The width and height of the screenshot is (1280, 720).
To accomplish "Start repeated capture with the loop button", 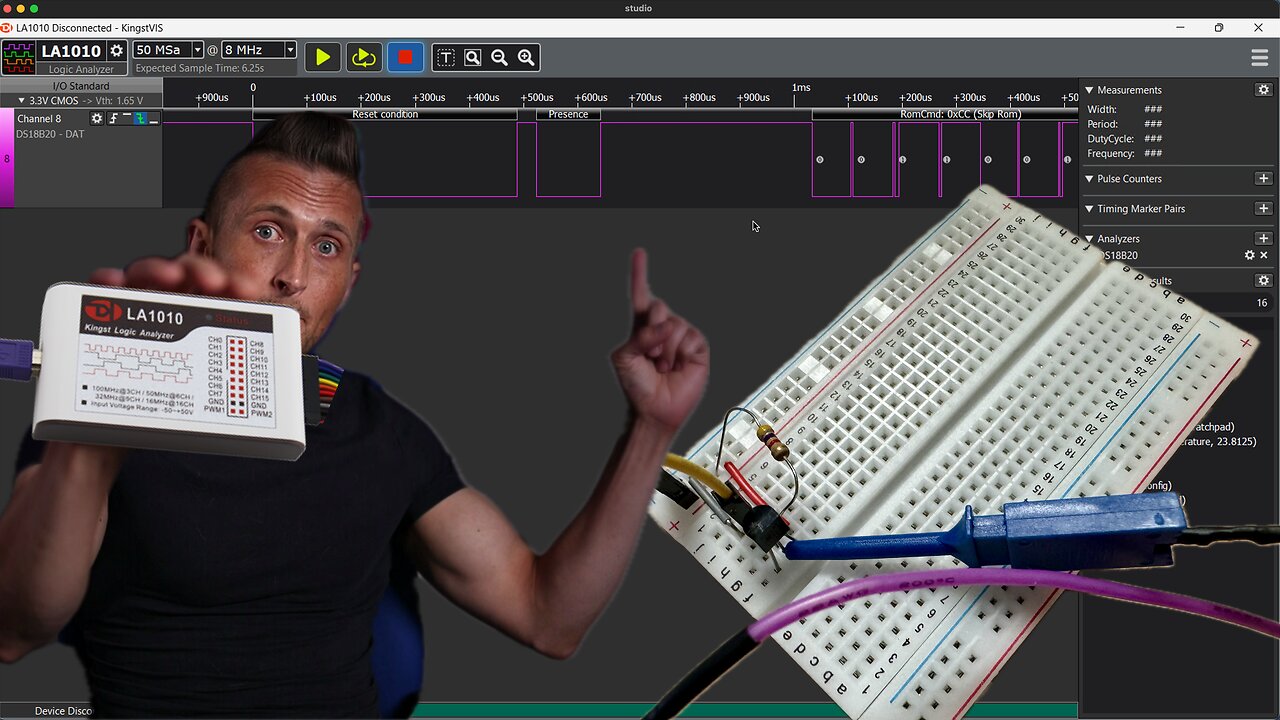I will pos(363,58).
